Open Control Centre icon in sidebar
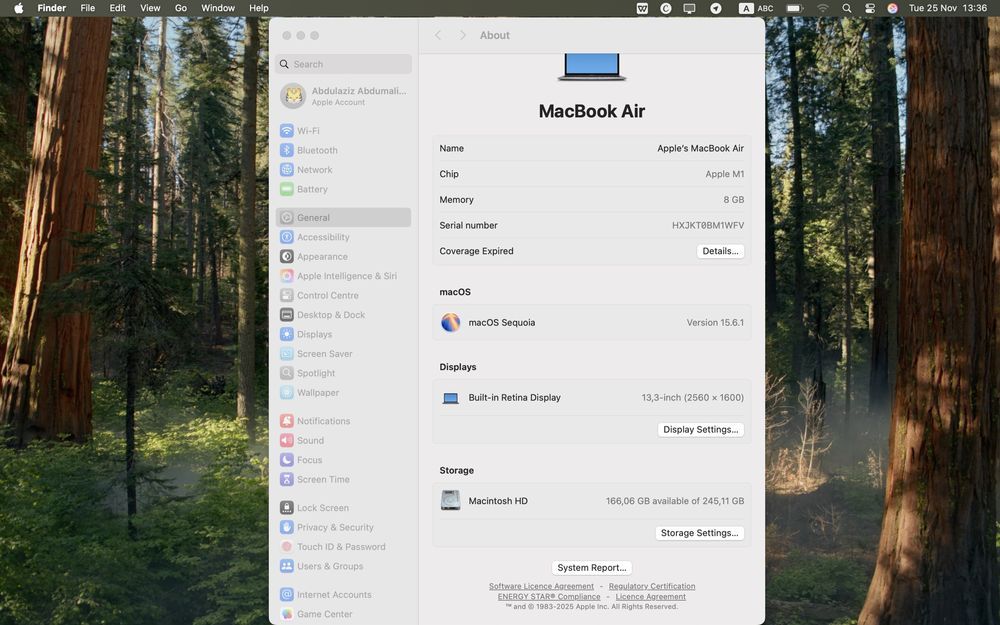Screen dimensions: 1000x625 [x=287, y=295]
